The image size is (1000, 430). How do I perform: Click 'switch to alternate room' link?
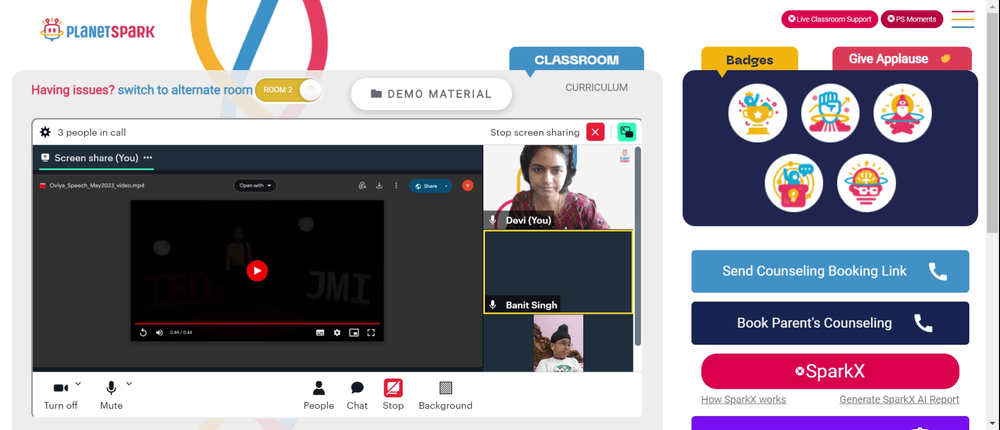pos(185,90)
